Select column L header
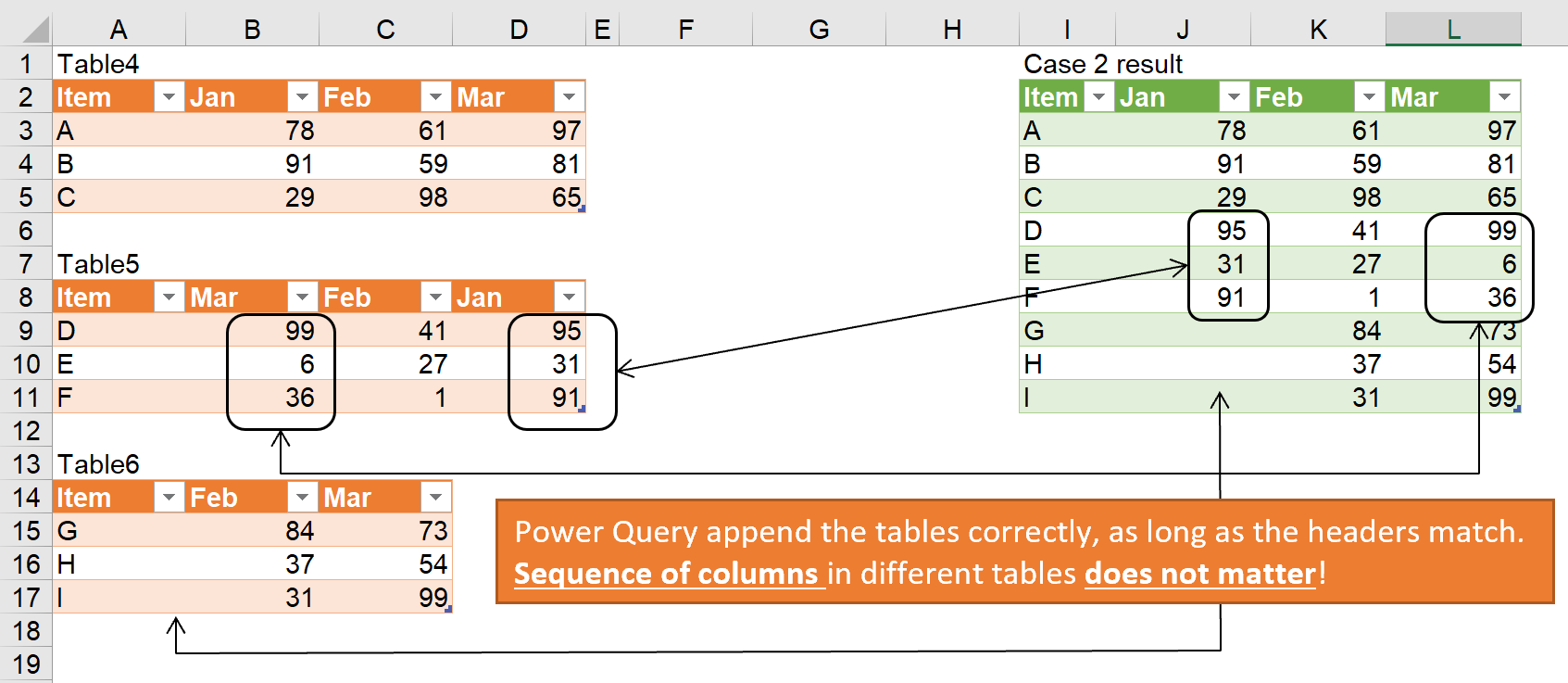The width and height of the screenshot is (1568, 683). (x=1453, y=30)
